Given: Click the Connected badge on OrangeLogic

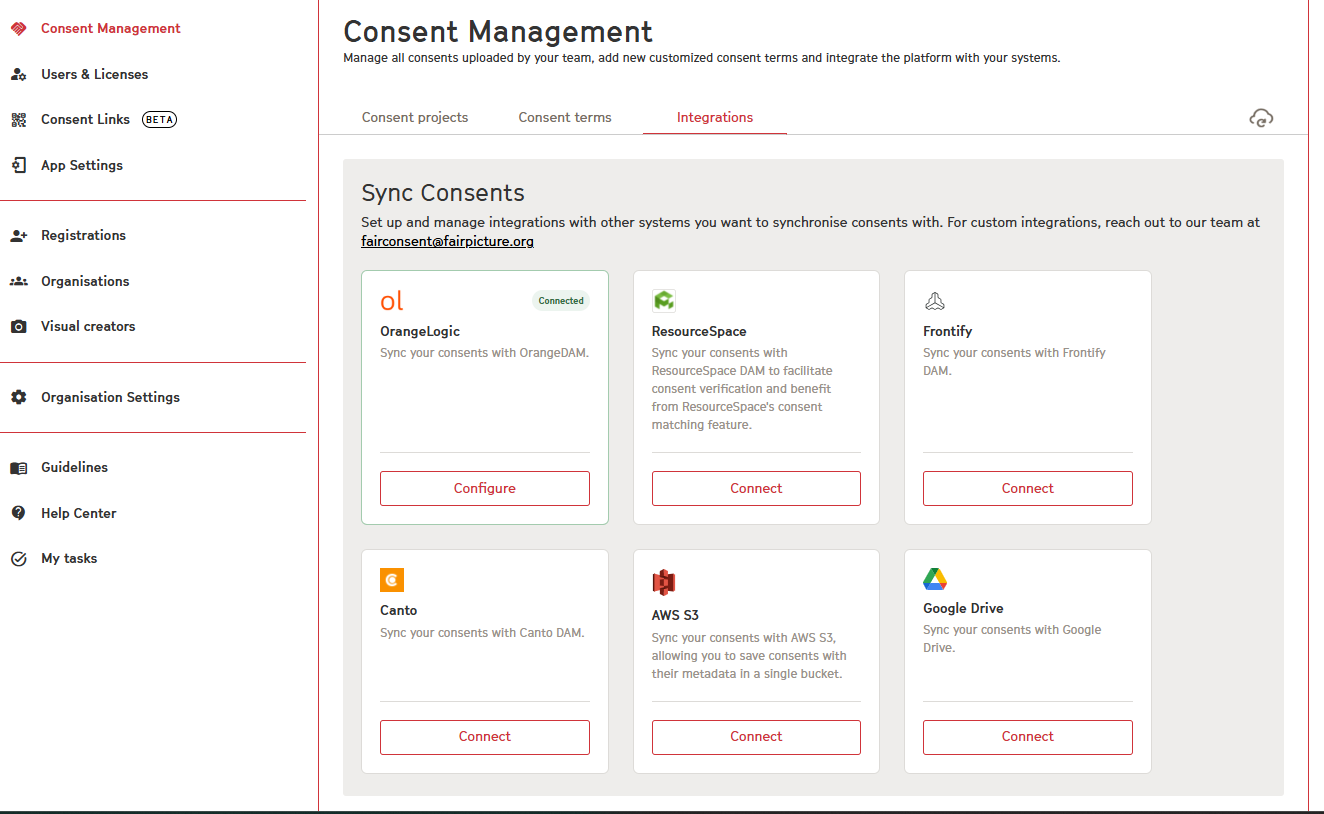Looking at the screenshot, I should click(561, 301).
